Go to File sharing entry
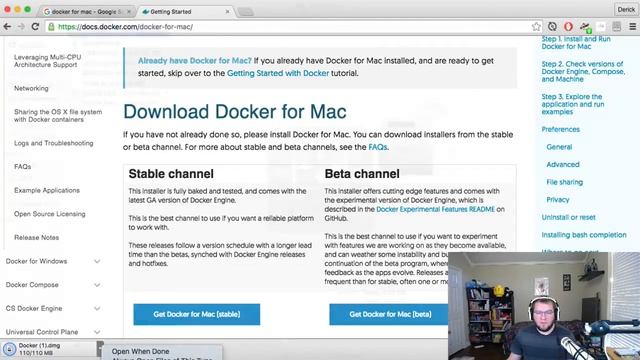The height and width of the screenshot is (360, 640). tap(564, 182)
